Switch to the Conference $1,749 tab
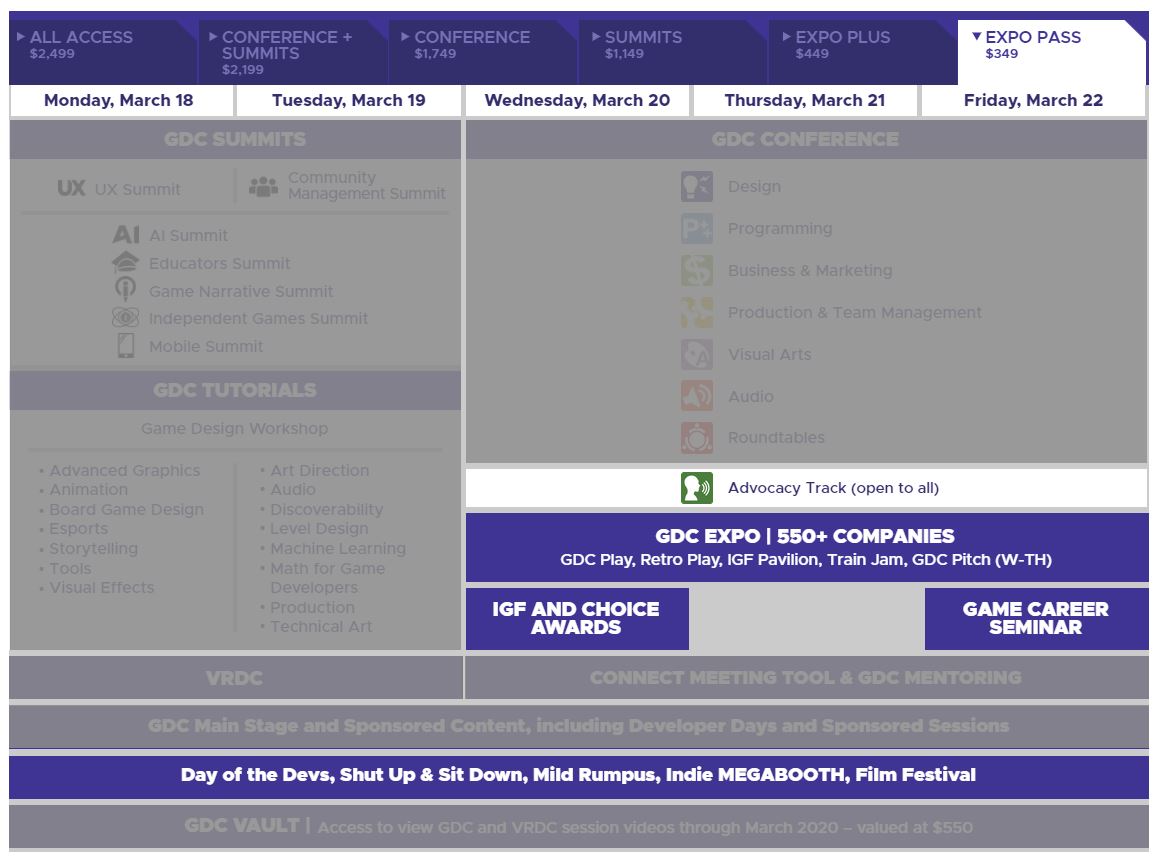Image resolution: width=1160 pixels, height=864 pixels. 484,52
